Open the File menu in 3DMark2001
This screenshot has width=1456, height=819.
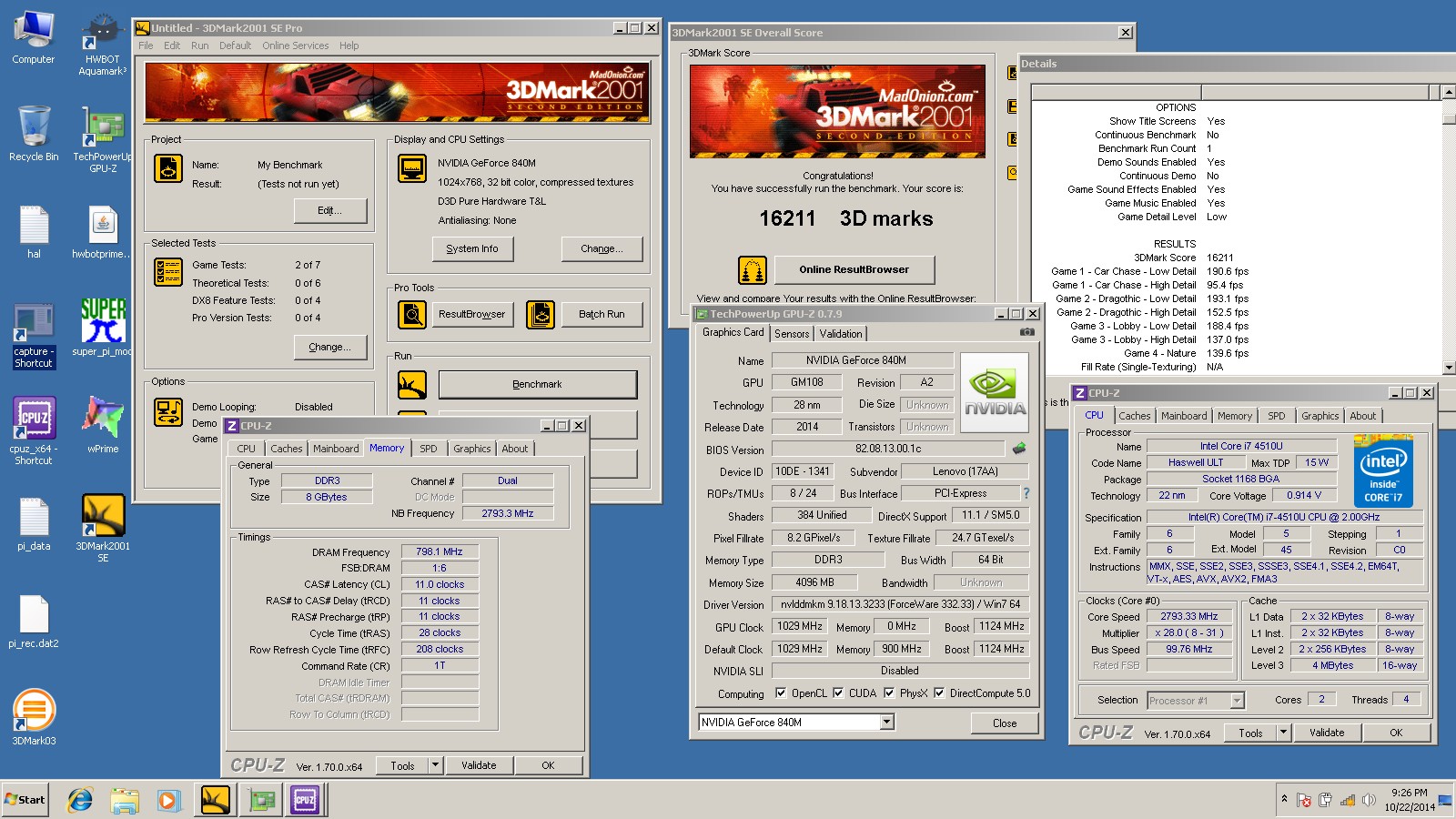(x=146, y=45)
